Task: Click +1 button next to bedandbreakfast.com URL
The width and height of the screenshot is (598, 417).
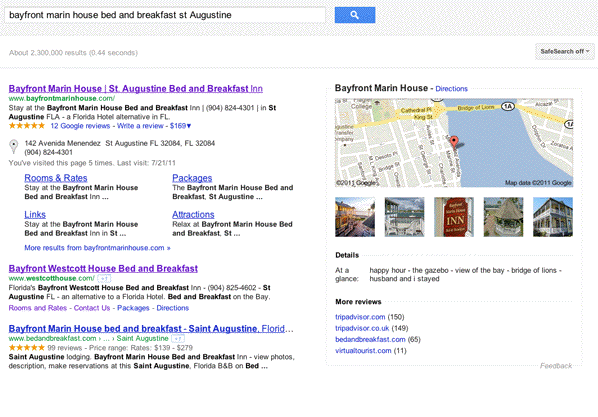Action: [x=178, y=338]
